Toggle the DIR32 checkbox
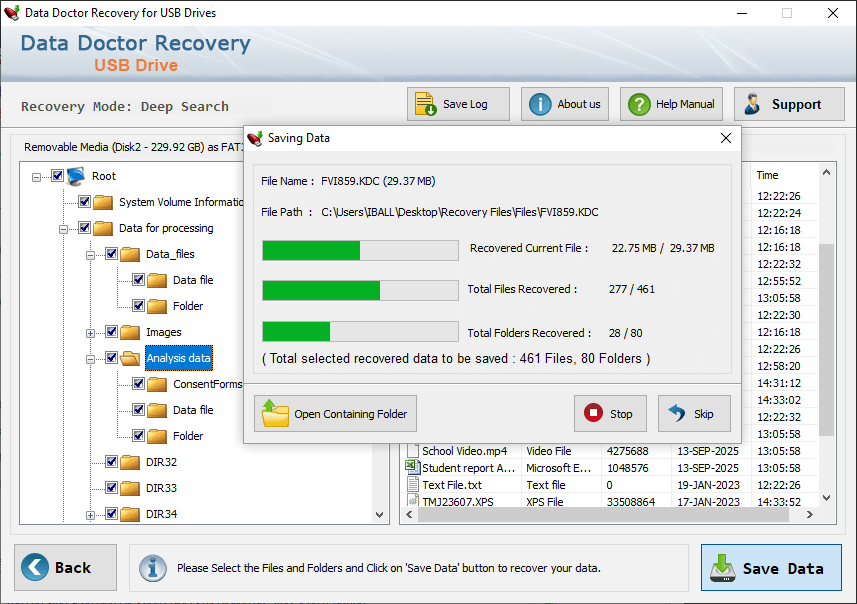 tap(111, 462)
